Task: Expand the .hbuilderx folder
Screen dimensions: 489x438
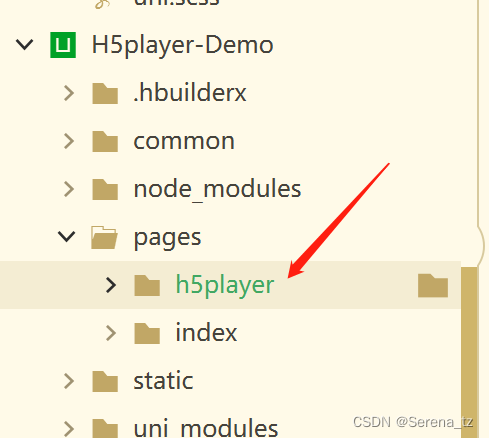Action: [69, 93]
